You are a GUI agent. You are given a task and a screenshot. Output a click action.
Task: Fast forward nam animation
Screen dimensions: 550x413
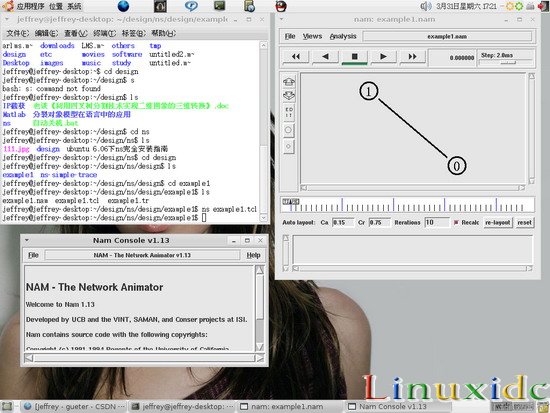click(412, 57)
